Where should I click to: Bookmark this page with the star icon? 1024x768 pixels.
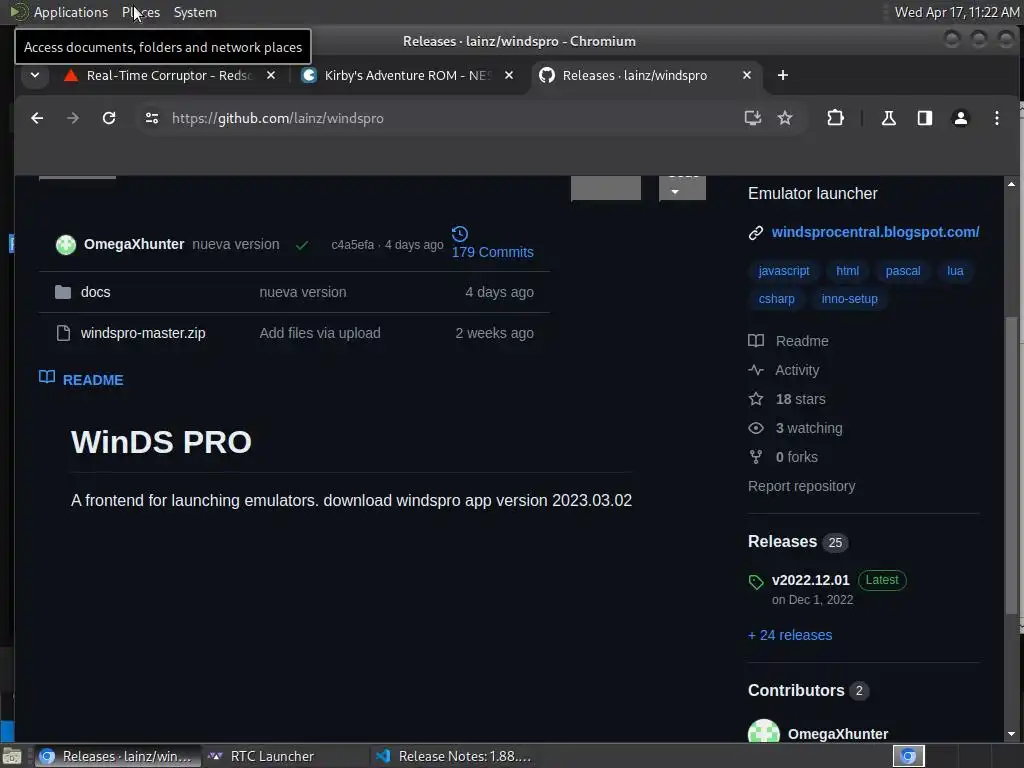[785, 118]
